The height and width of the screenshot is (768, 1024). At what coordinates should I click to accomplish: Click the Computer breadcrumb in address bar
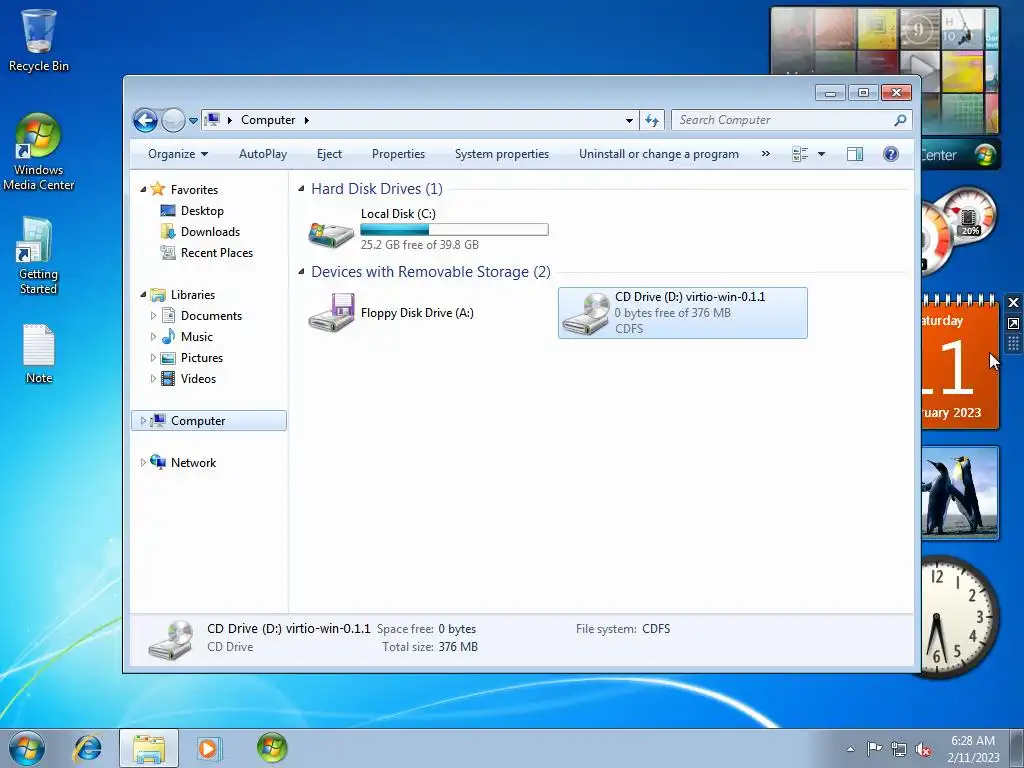(268, 120)
